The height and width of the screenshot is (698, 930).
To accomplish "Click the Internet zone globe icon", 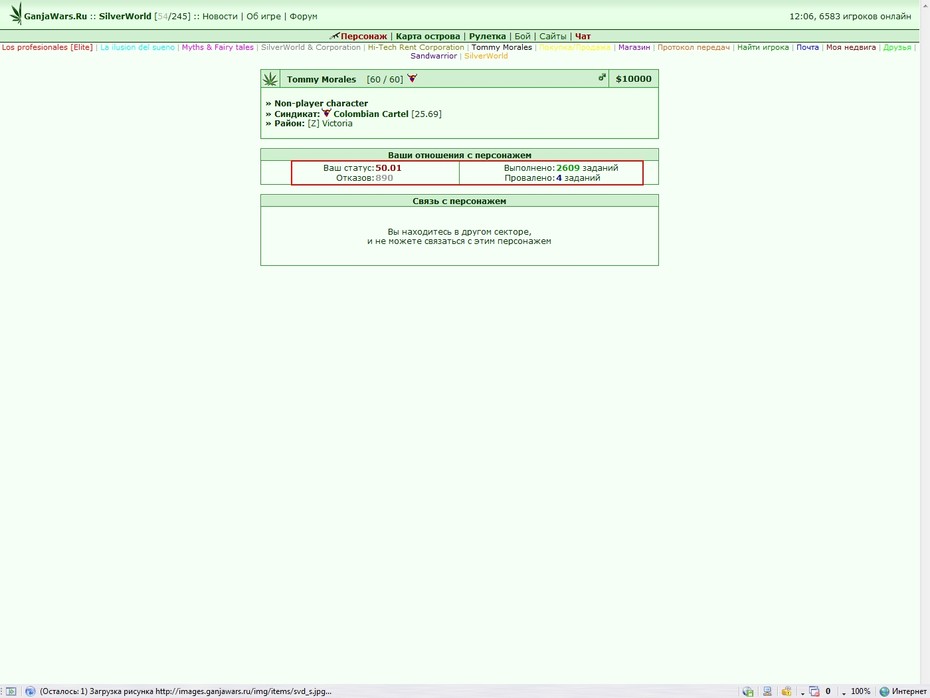I will 884,691.
